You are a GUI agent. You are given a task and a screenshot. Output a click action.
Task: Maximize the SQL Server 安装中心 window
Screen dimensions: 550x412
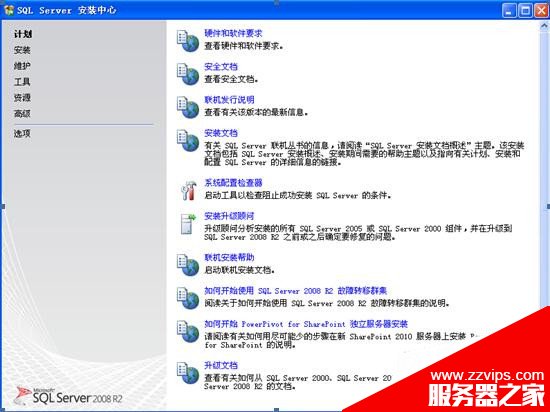point(525,10)
